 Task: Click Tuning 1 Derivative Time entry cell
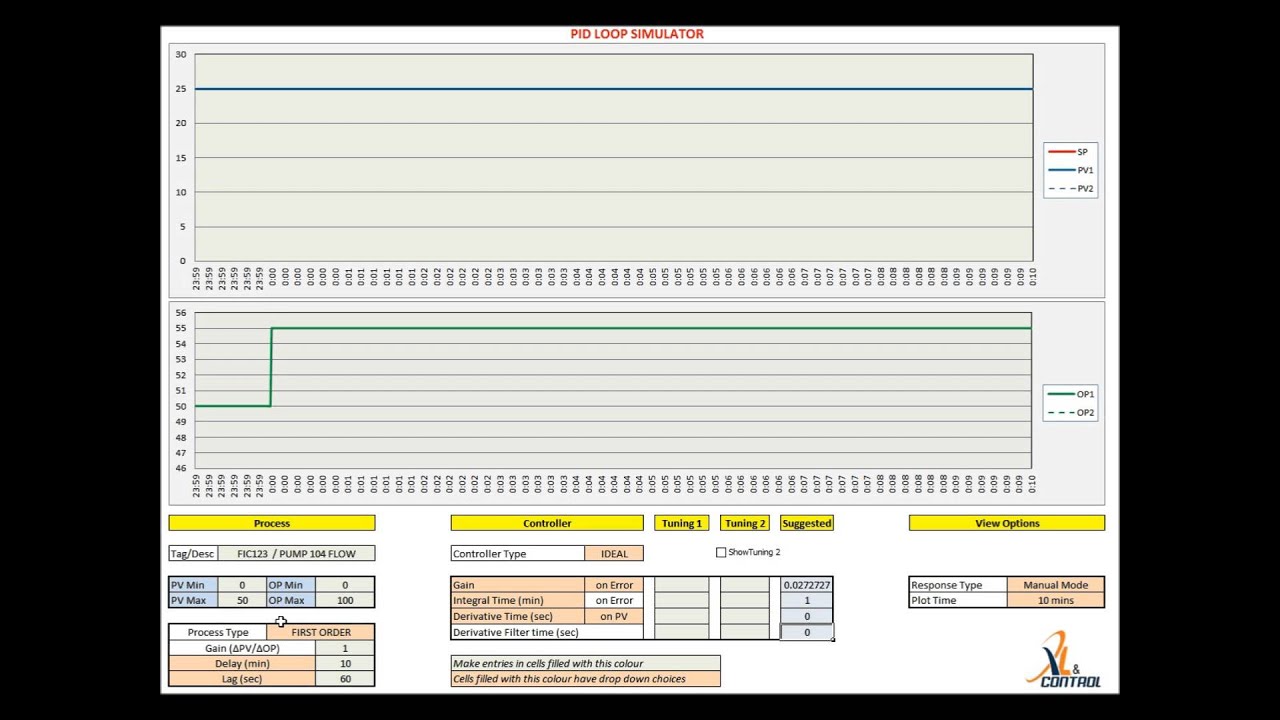pyautogui.click(x=681, y=616)
